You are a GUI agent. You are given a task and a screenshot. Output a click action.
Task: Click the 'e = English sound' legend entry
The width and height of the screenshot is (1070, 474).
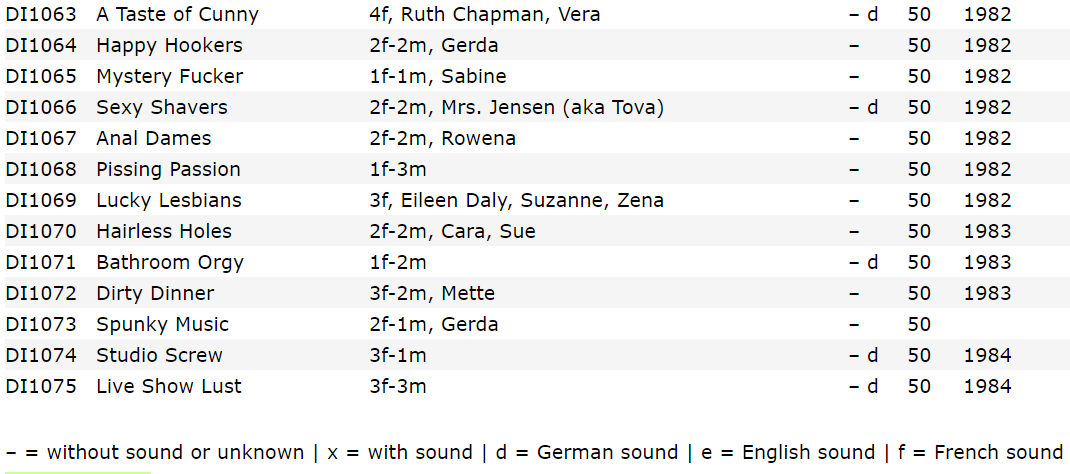coord(788,452)
